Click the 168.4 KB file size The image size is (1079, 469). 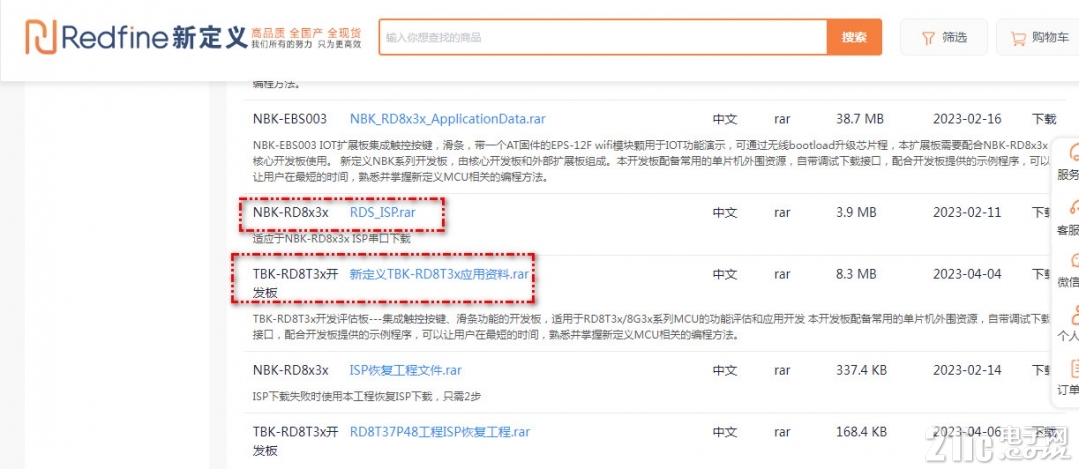click(862, 432)
